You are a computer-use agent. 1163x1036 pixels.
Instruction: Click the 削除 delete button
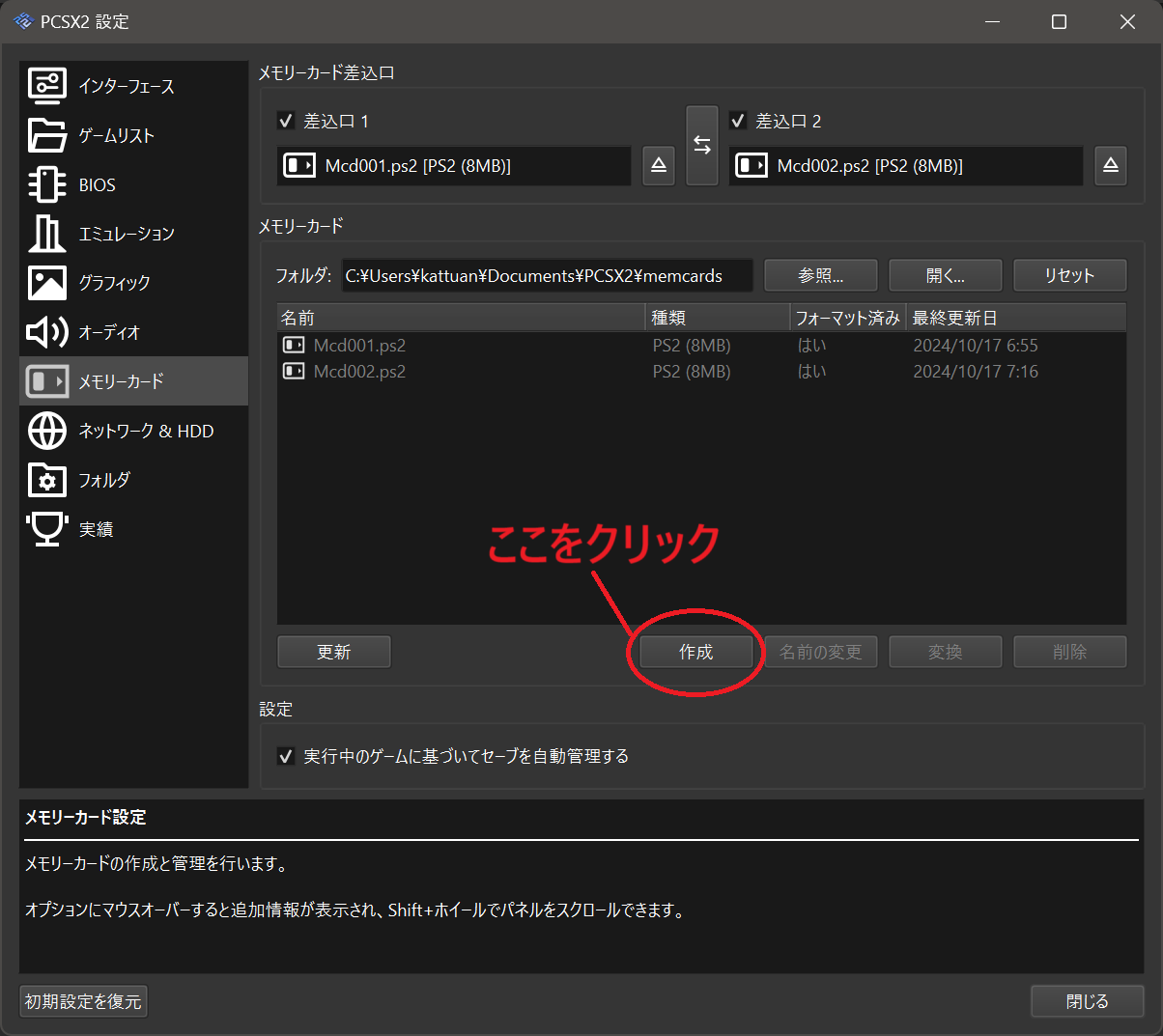tap(1070, 652)
